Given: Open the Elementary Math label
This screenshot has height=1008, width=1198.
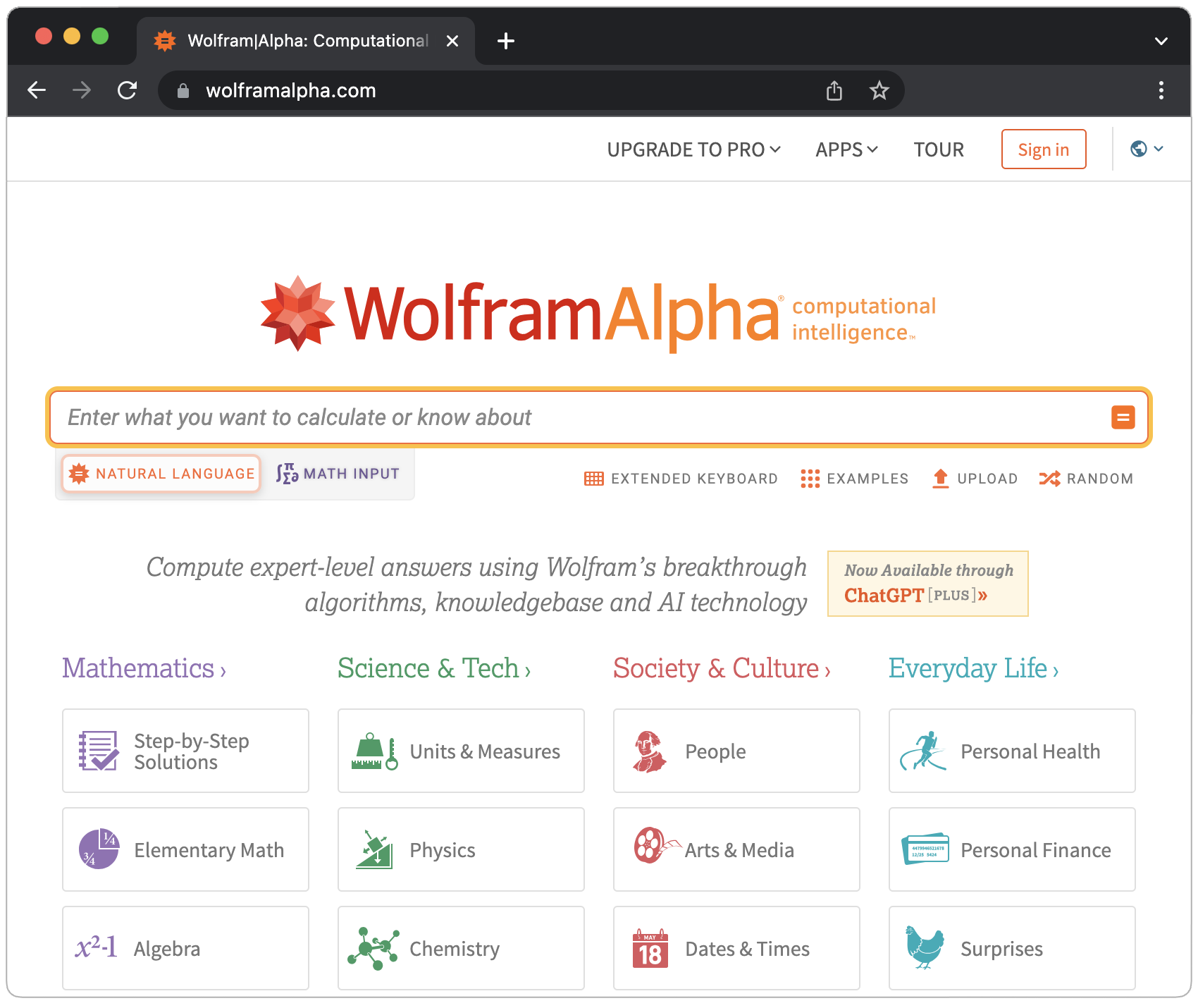Looking at the screenshot, I should point(209,850).
